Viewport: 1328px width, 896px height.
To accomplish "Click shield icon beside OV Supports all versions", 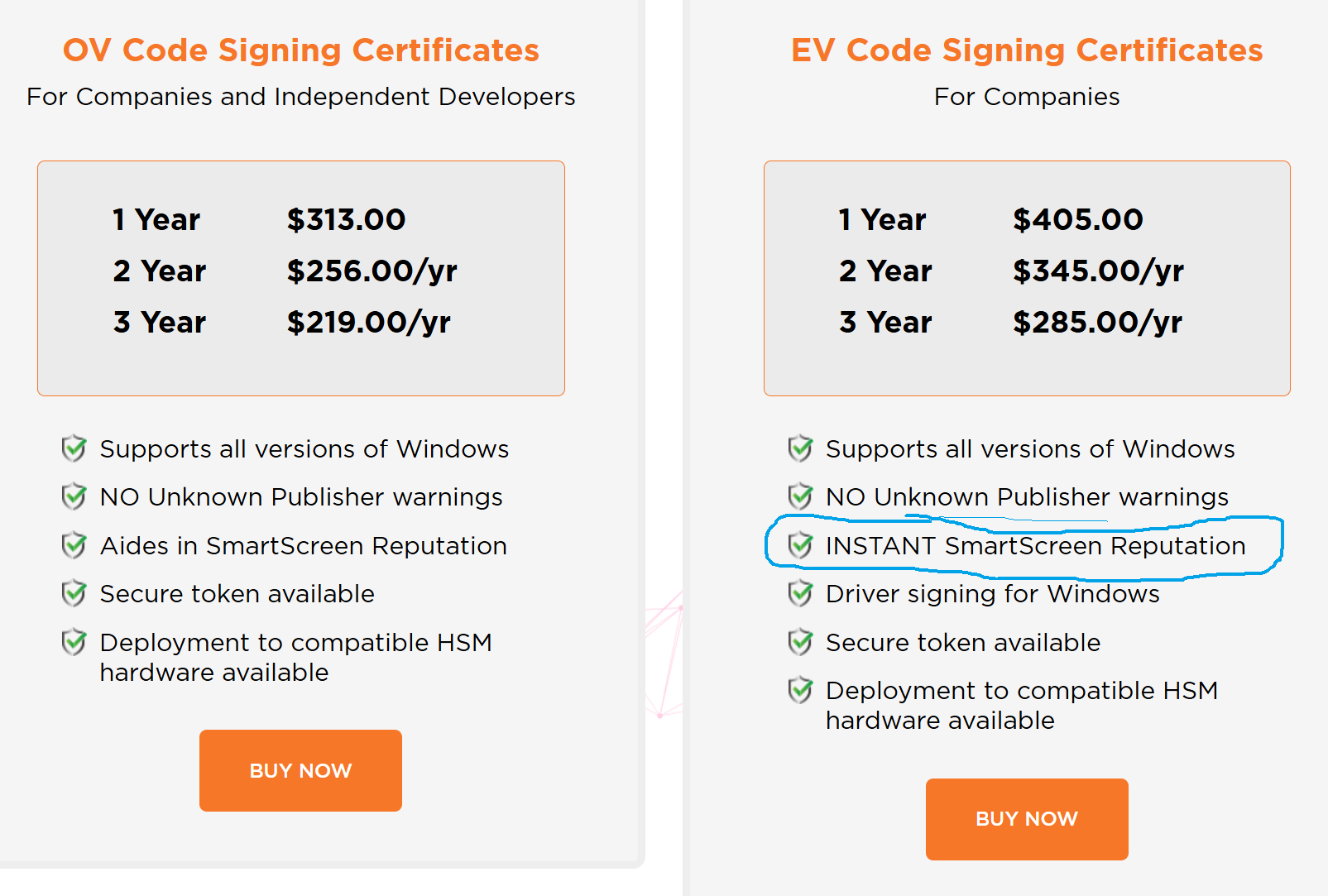I will click(x=74, y=448).
